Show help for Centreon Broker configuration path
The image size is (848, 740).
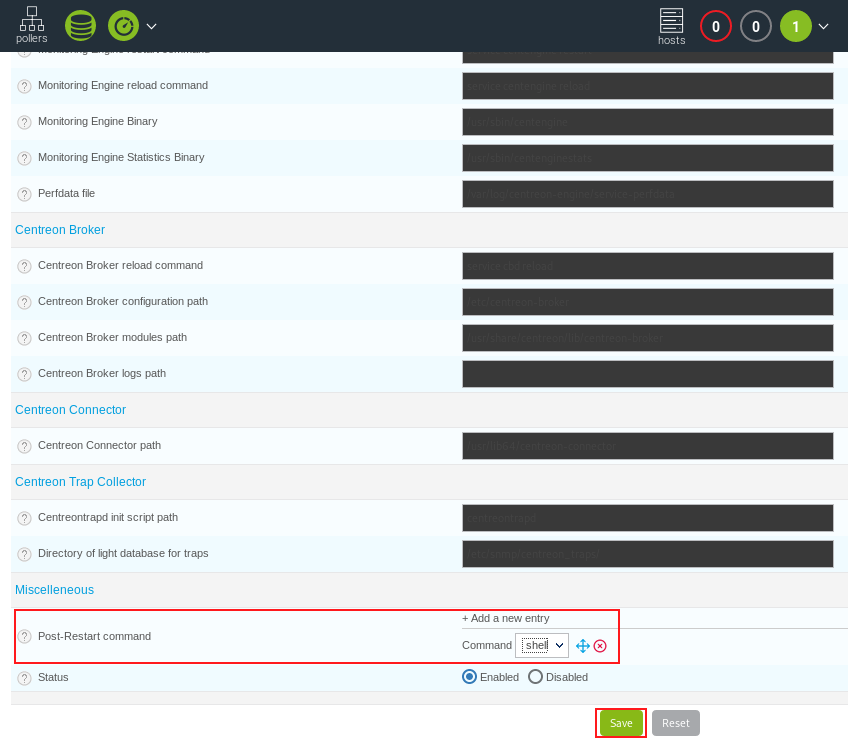click(x=24, y=302)
